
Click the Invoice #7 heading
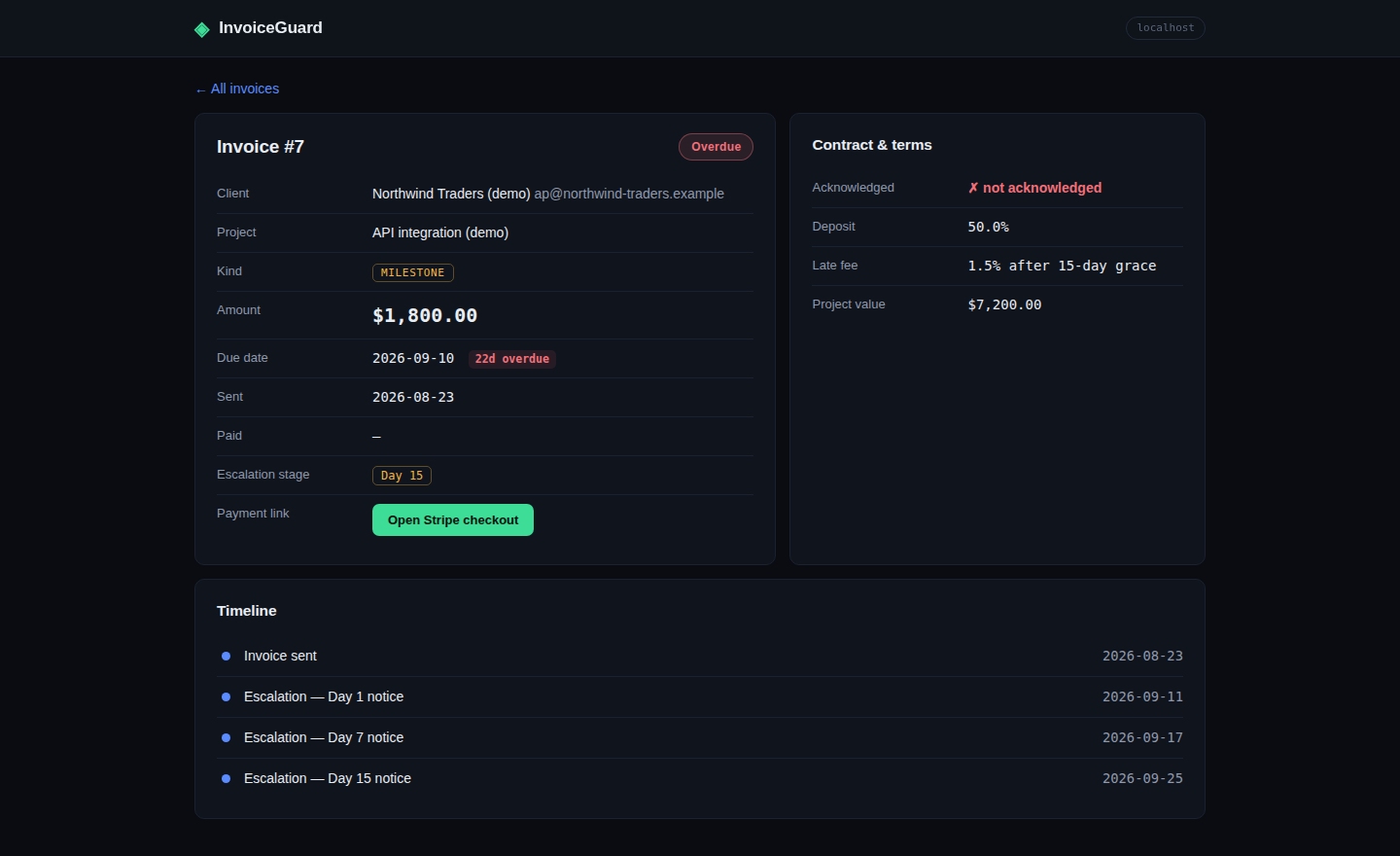point(261,147)
